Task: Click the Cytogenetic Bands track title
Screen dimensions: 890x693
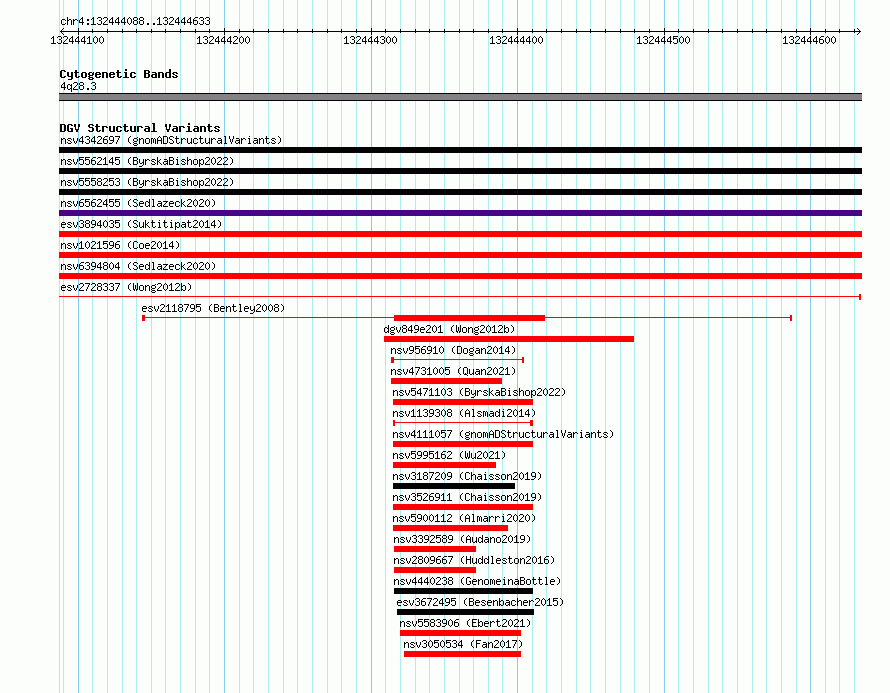Action: coord(119,74)
